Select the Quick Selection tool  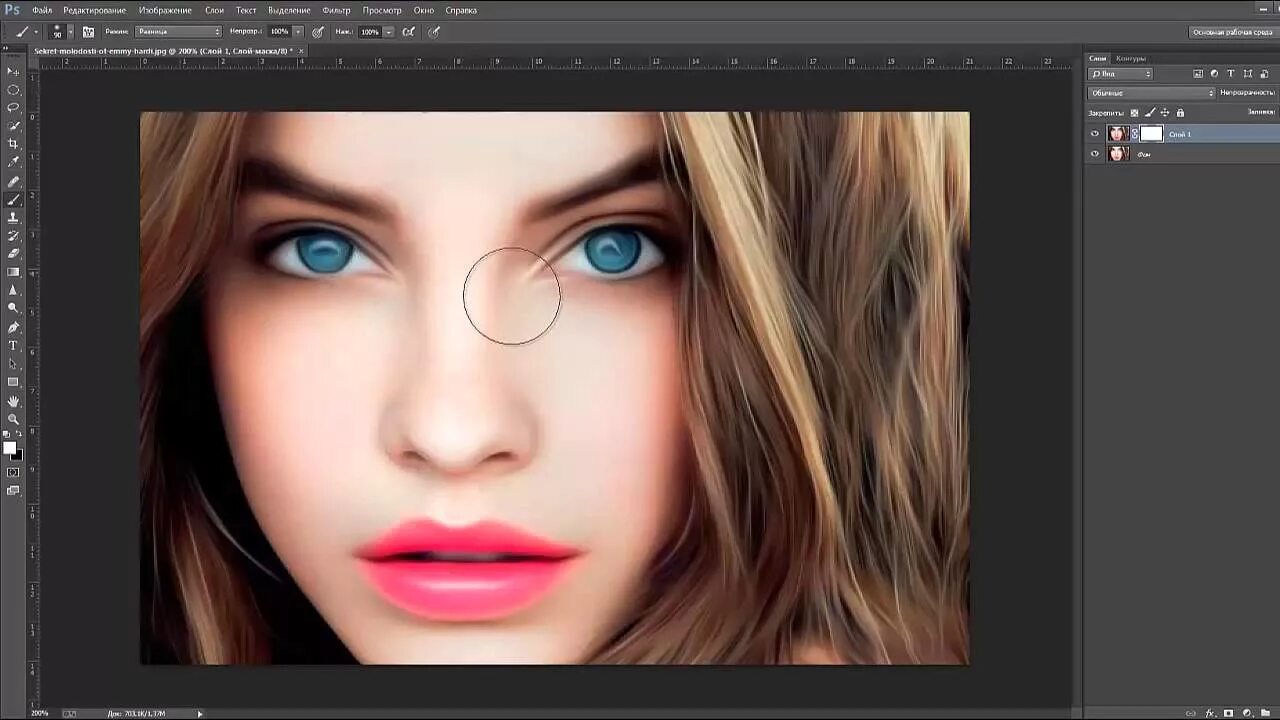click(13, 126)
